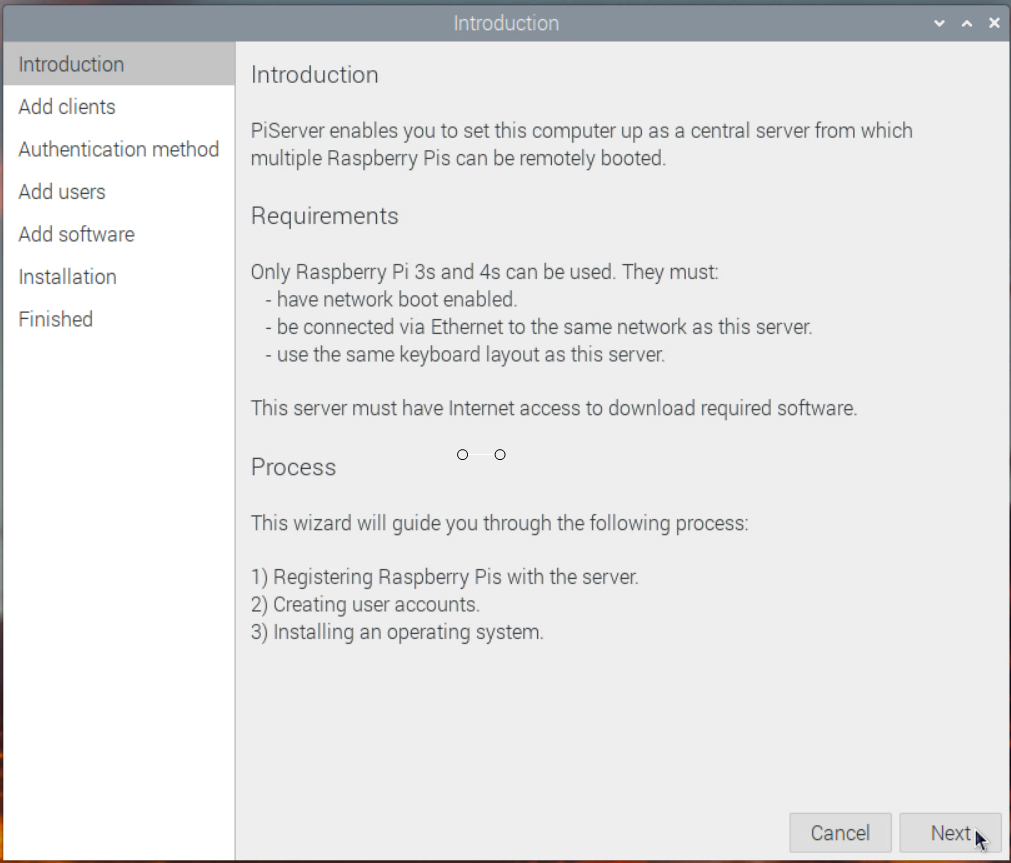Go to Authentication method step
Viewport: 1011px width, 863px height.
point(119,150)
